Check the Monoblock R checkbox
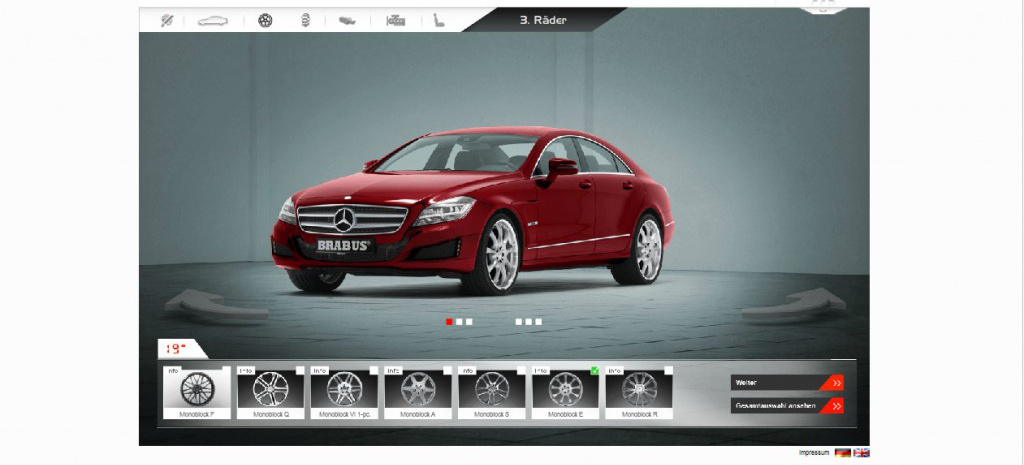1024x465 pixels. pos(669,370)
